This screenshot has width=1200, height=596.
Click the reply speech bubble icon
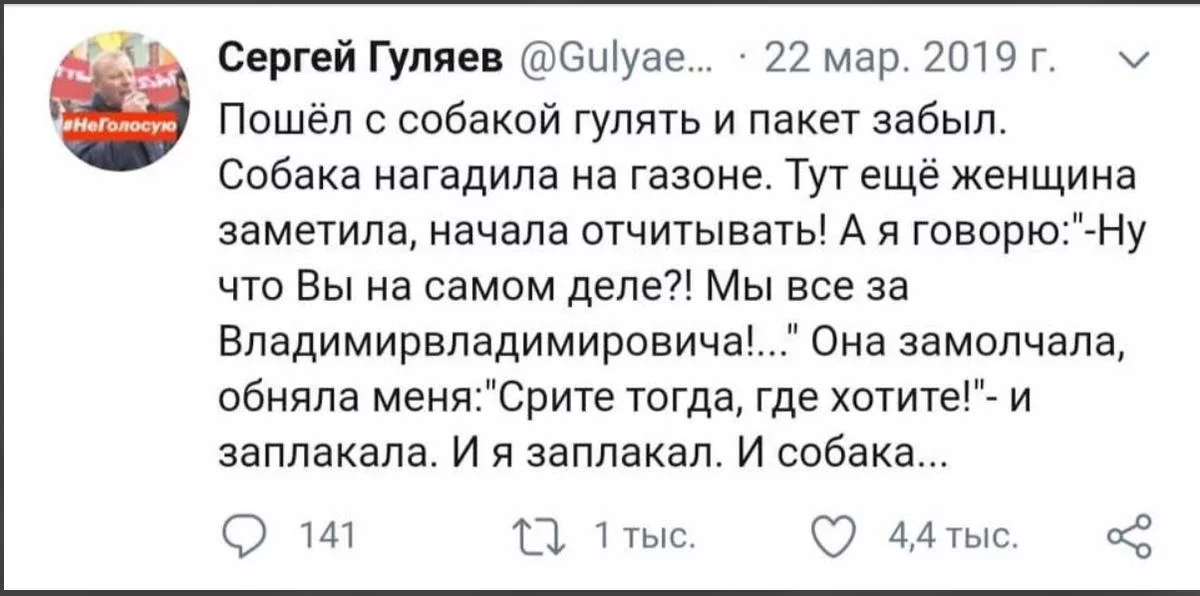pos(238,537)
